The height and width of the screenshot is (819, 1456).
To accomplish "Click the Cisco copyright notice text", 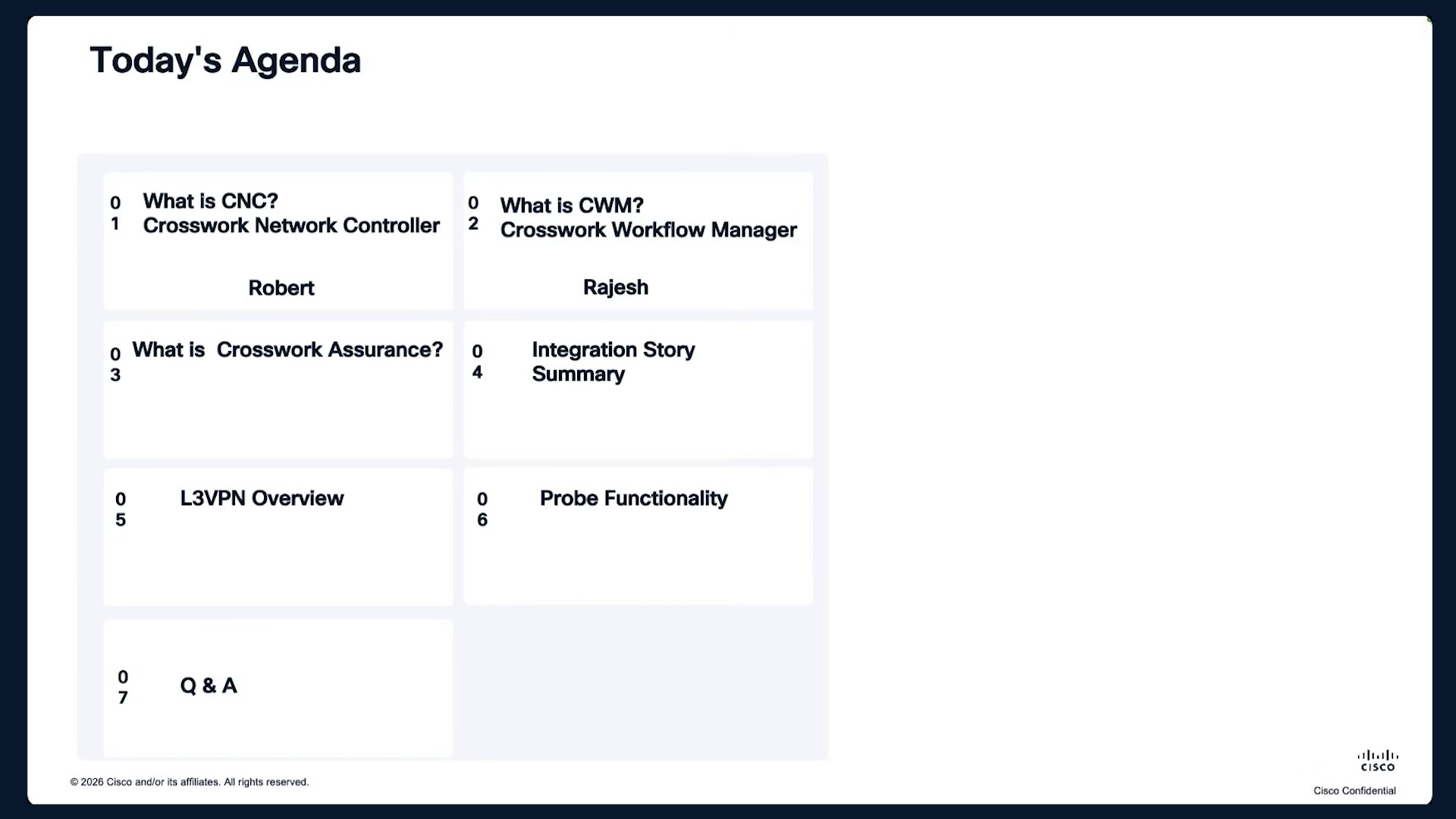I will click(x=190, y=782).
